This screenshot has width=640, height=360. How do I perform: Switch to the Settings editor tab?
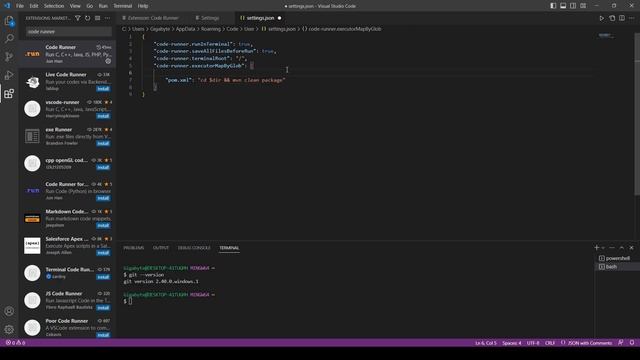(x=208, y=18)
